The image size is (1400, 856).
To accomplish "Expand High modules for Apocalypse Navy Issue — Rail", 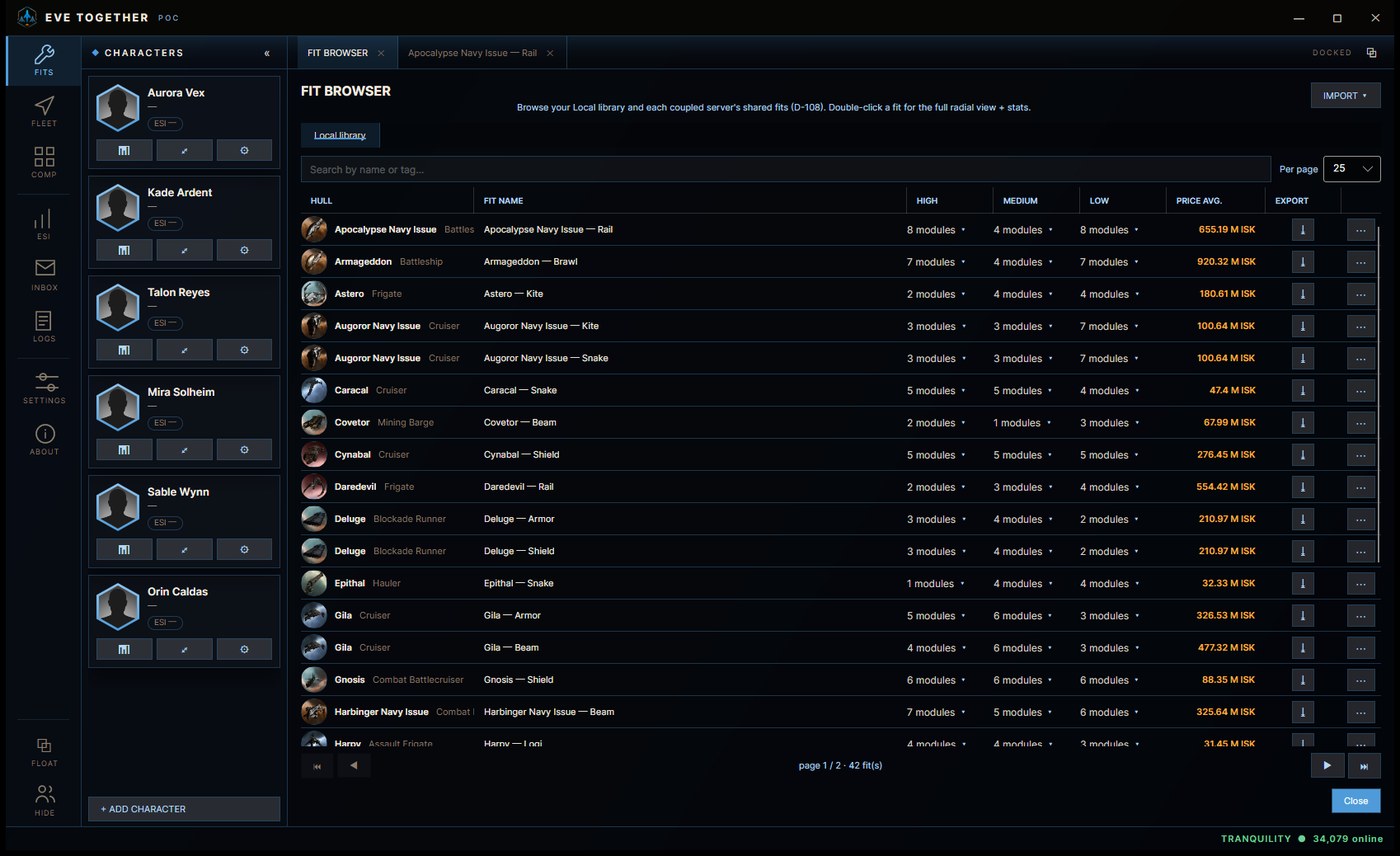I will pos(936,230).
